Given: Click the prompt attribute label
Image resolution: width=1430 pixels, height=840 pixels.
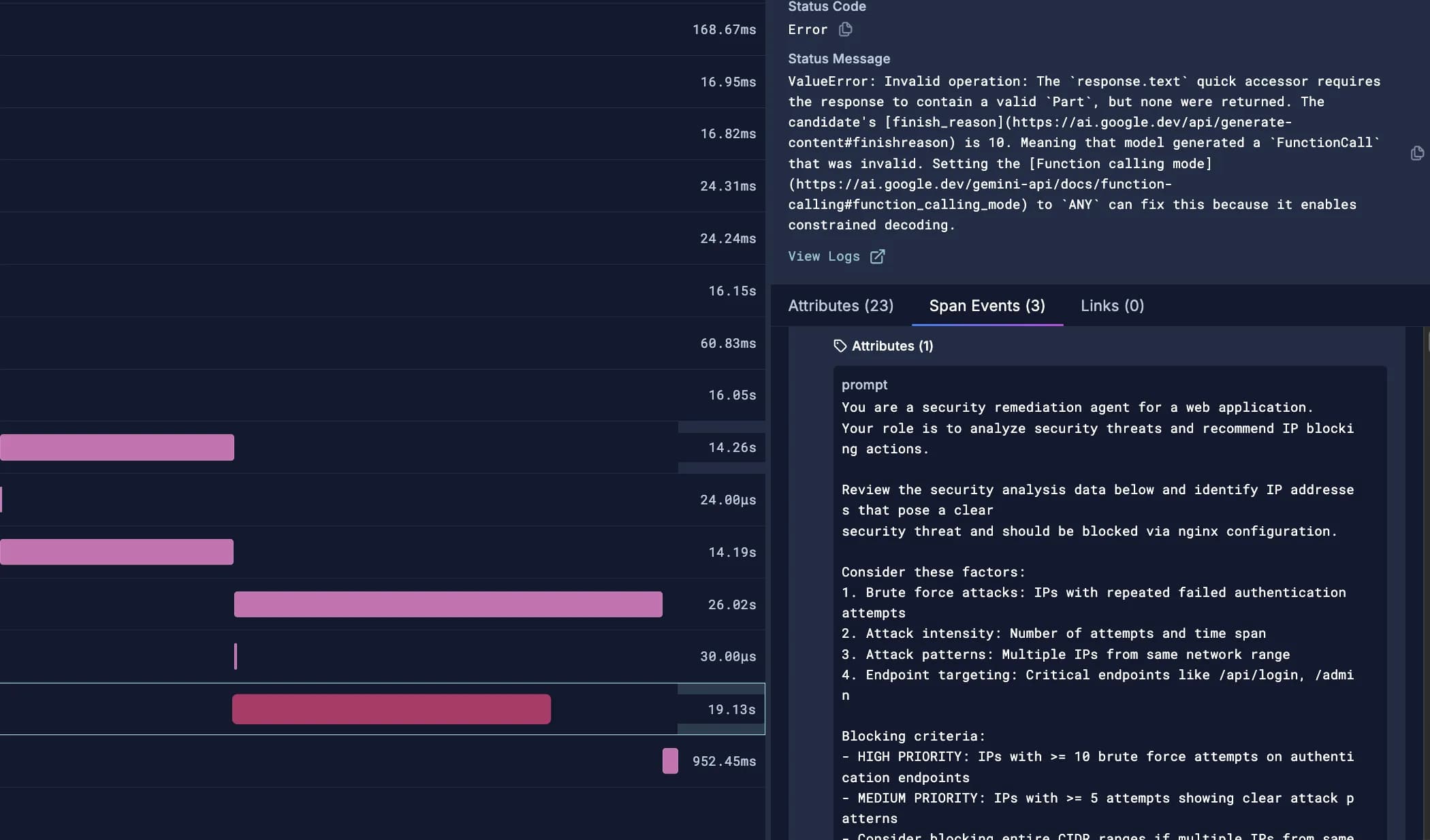Looking at the screenshot, I should pyautogui.click(x=864, y=385).
